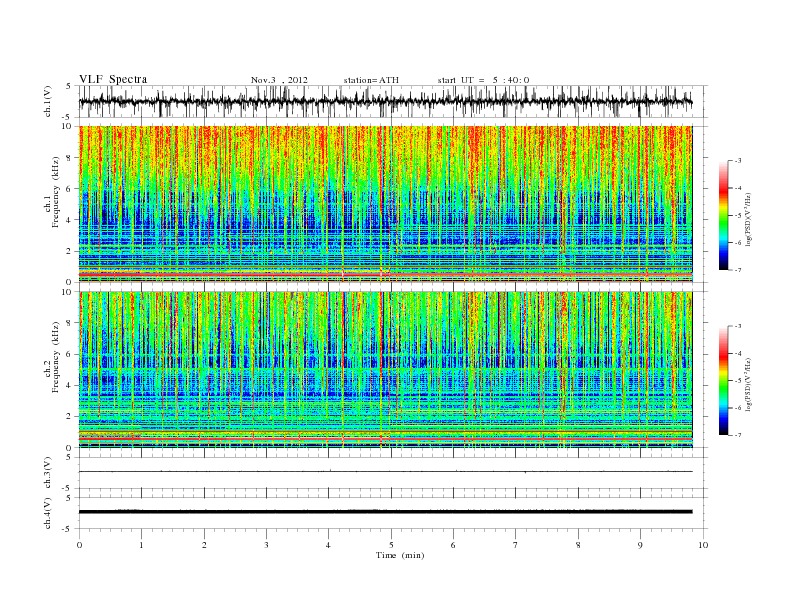Click inside the ch.2 spectrogram panel
Screen dimensions: 792x612
pos(385,370)
